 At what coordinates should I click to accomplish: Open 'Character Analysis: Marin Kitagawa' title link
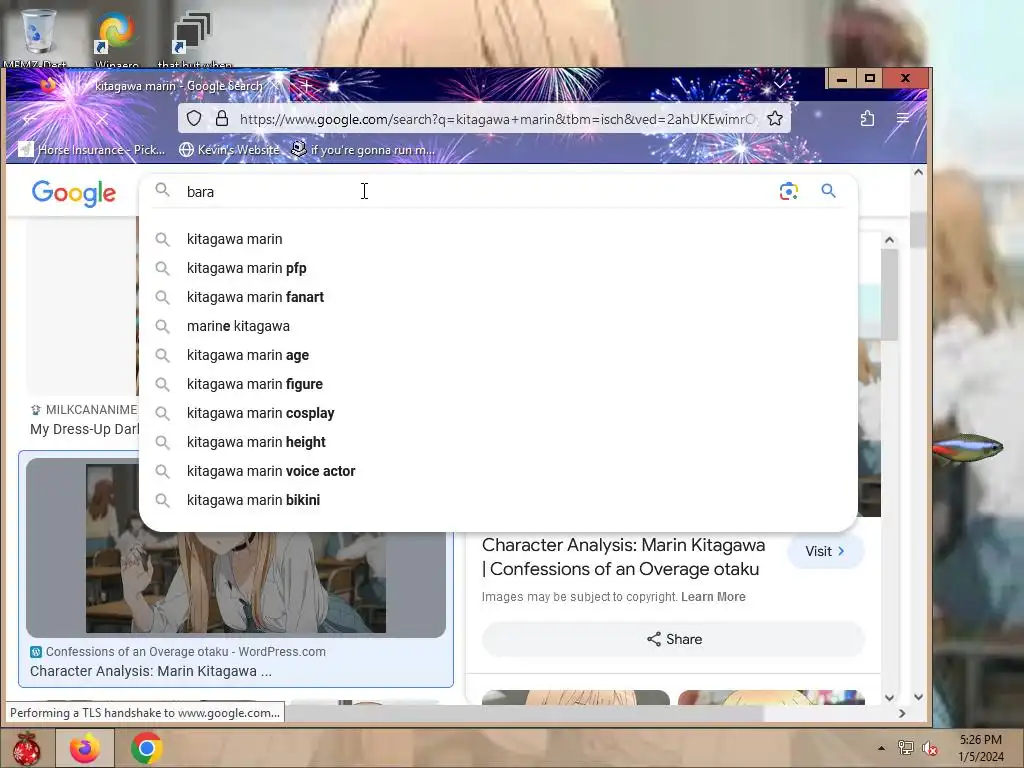click(624, 557)
